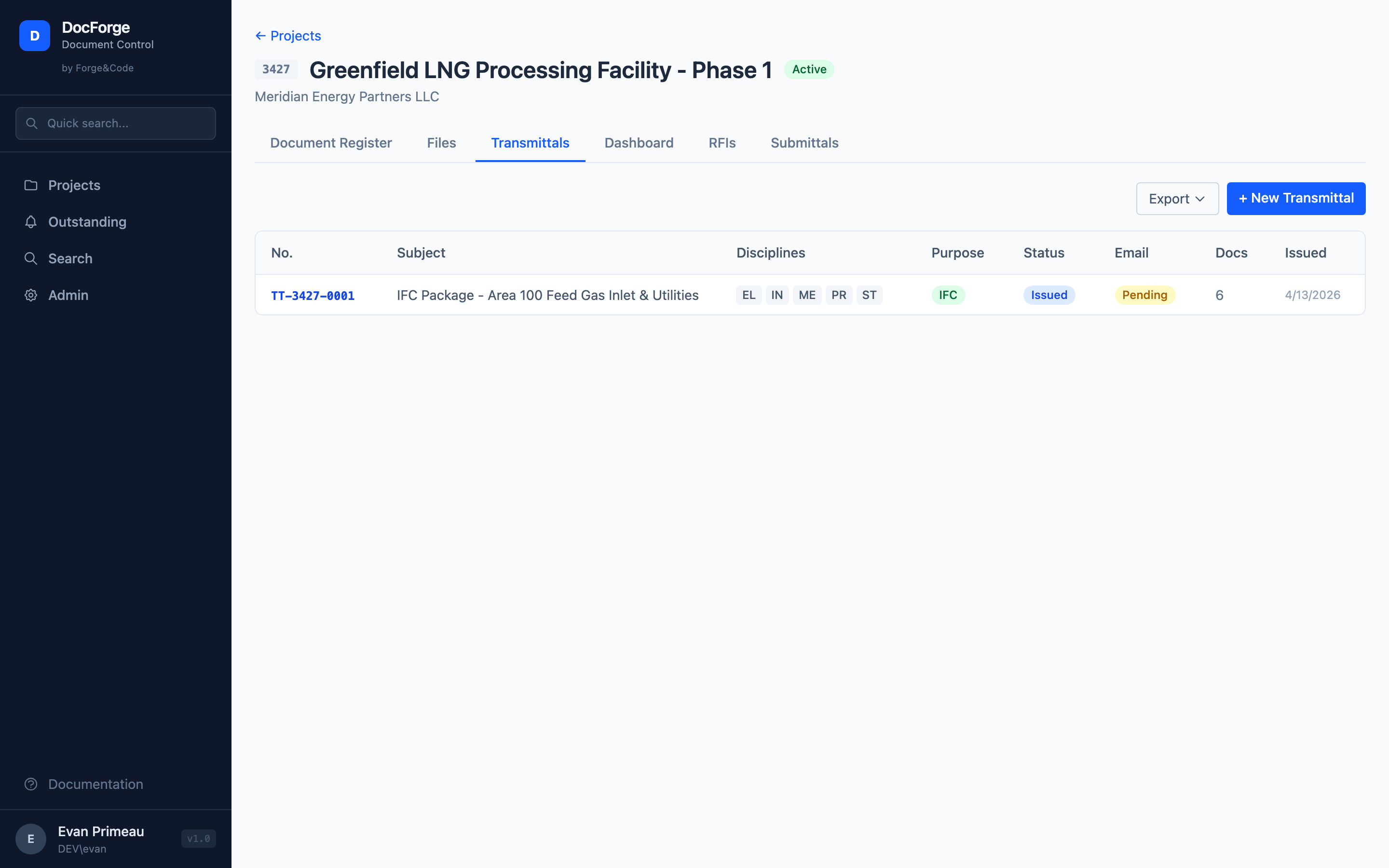Open transmittal TT-3427-0001 link
The image size is (1389, 868).
tap(312, 296)
